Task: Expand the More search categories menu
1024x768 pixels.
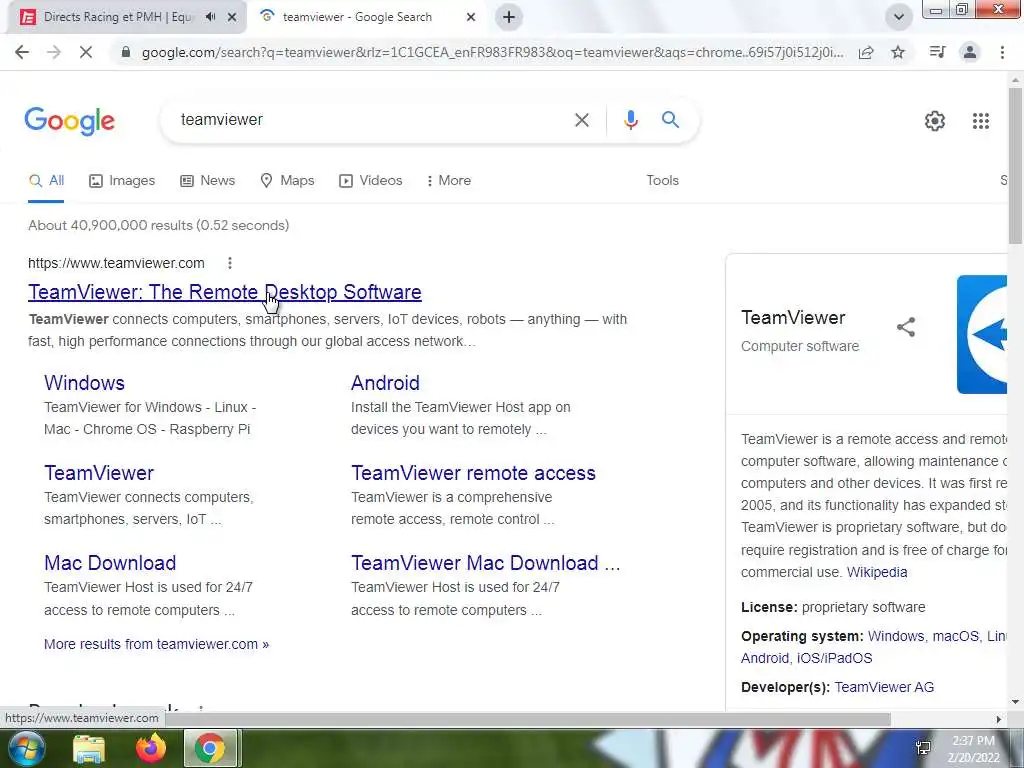Action: tap(449, 181)
